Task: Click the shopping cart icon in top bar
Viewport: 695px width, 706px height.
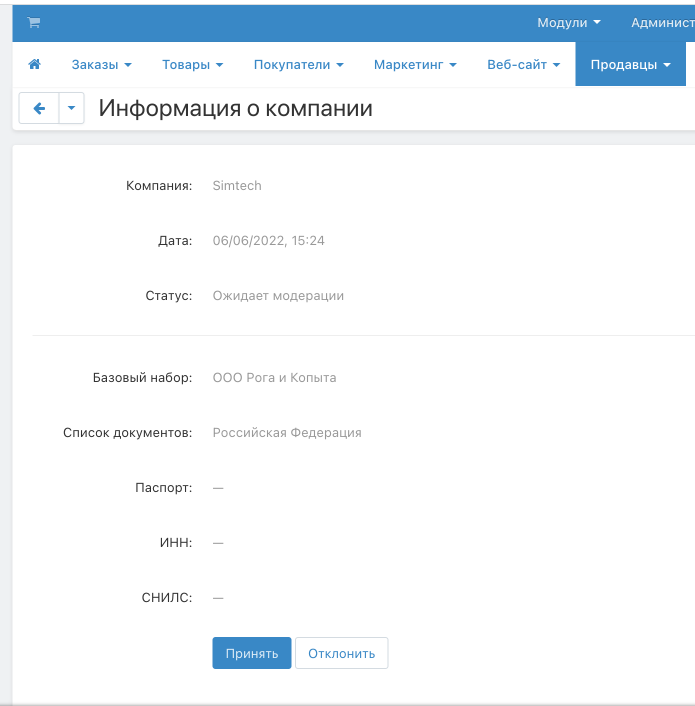Action: click(34, 22)
